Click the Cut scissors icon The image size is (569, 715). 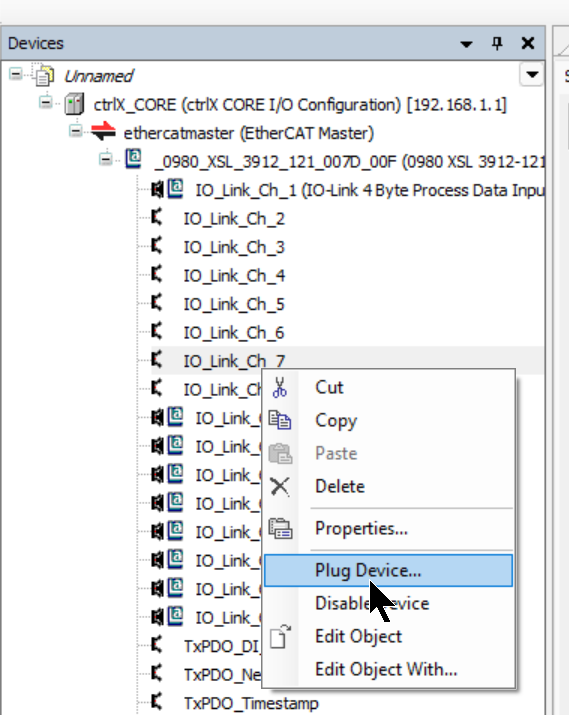279,388
